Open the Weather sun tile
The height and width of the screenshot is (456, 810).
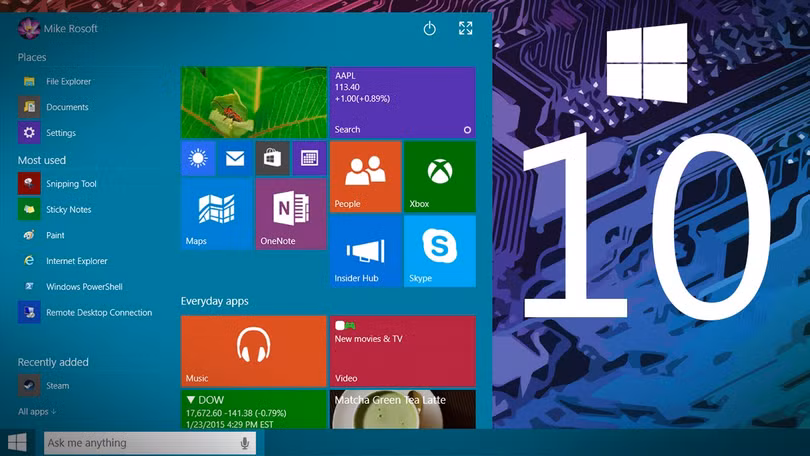pos(198,158)
